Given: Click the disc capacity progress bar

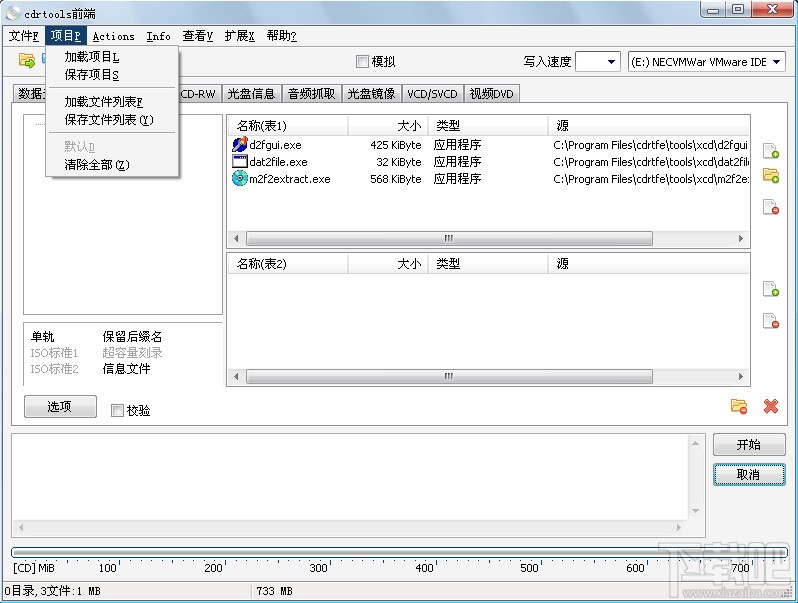Looking at the screenshot, I should (x=400, y=552).
